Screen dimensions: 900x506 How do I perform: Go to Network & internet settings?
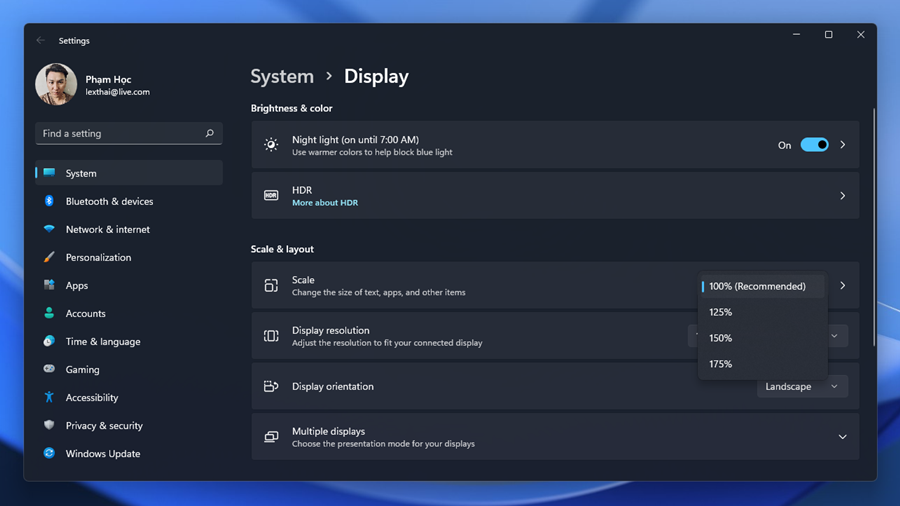[x=129, y=229]
